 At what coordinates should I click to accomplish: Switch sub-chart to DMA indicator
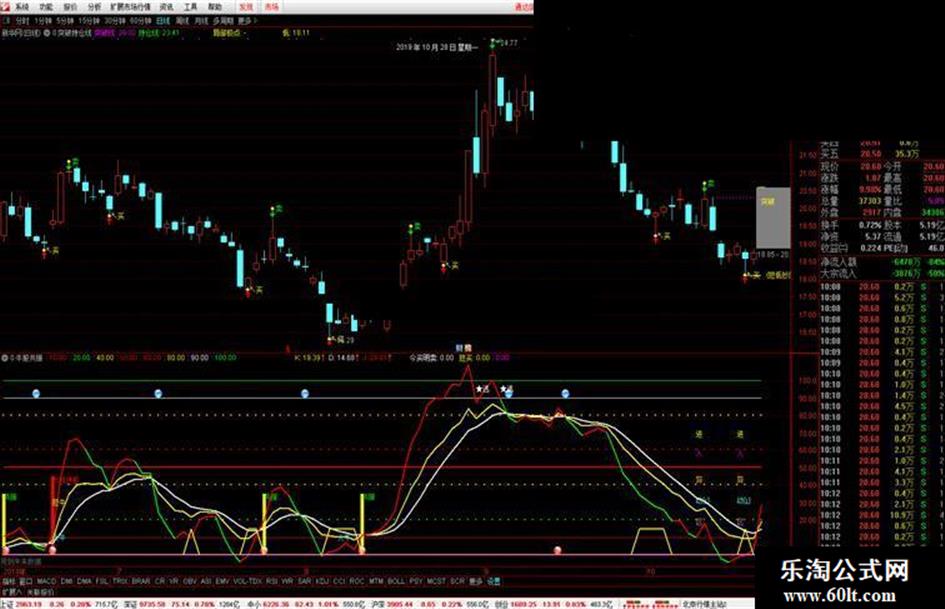pos(84,581)
